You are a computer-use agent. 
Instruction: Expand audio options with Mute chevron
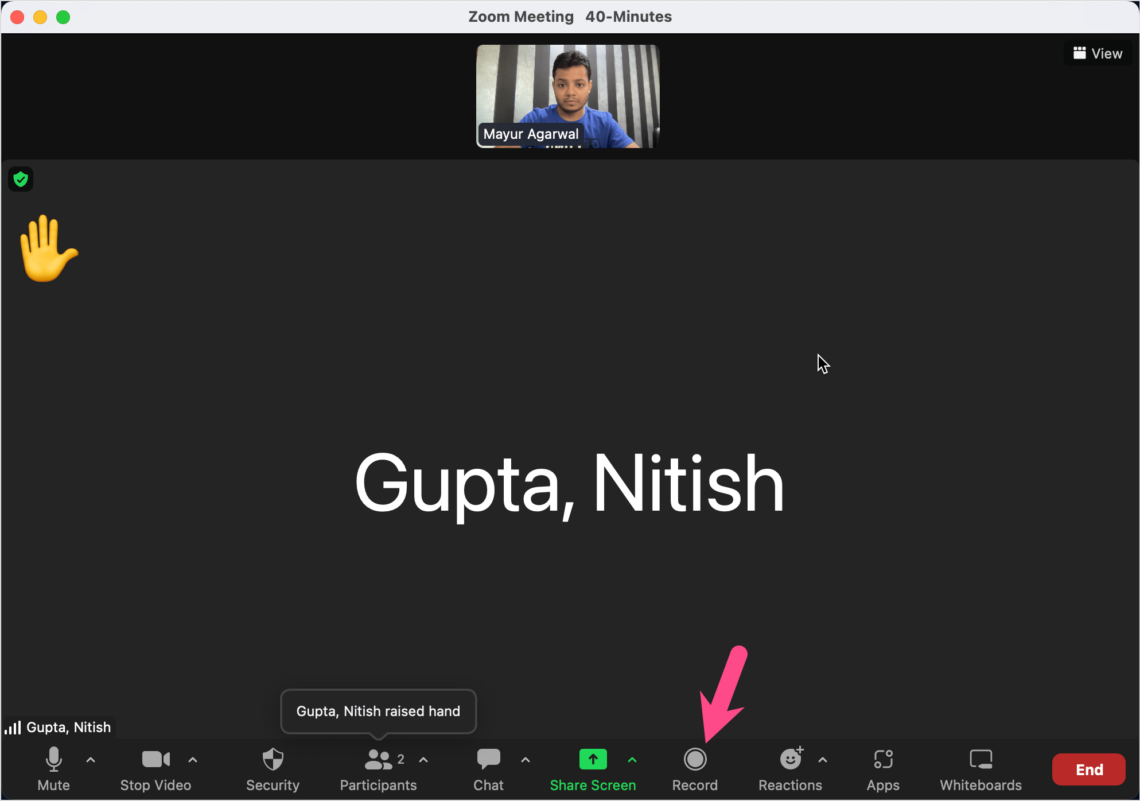(x=89, y=760)
